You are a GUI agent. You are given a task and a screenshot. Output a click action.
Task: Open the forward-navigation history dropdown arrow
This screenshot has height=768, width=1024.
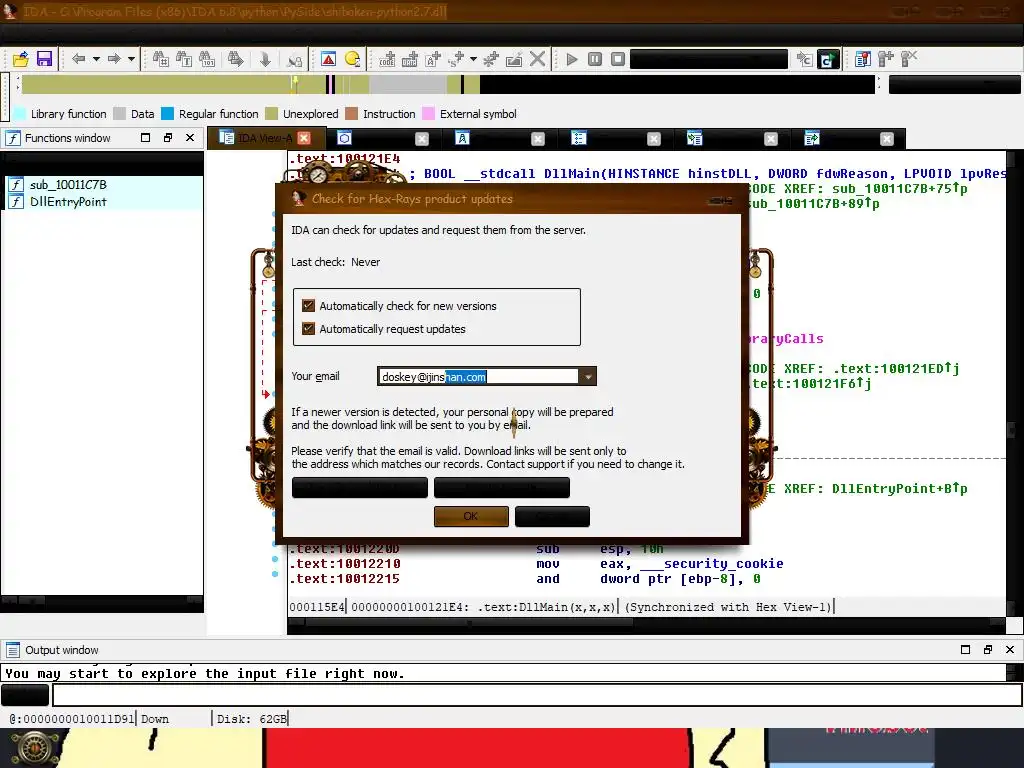[x=131, y=59]
